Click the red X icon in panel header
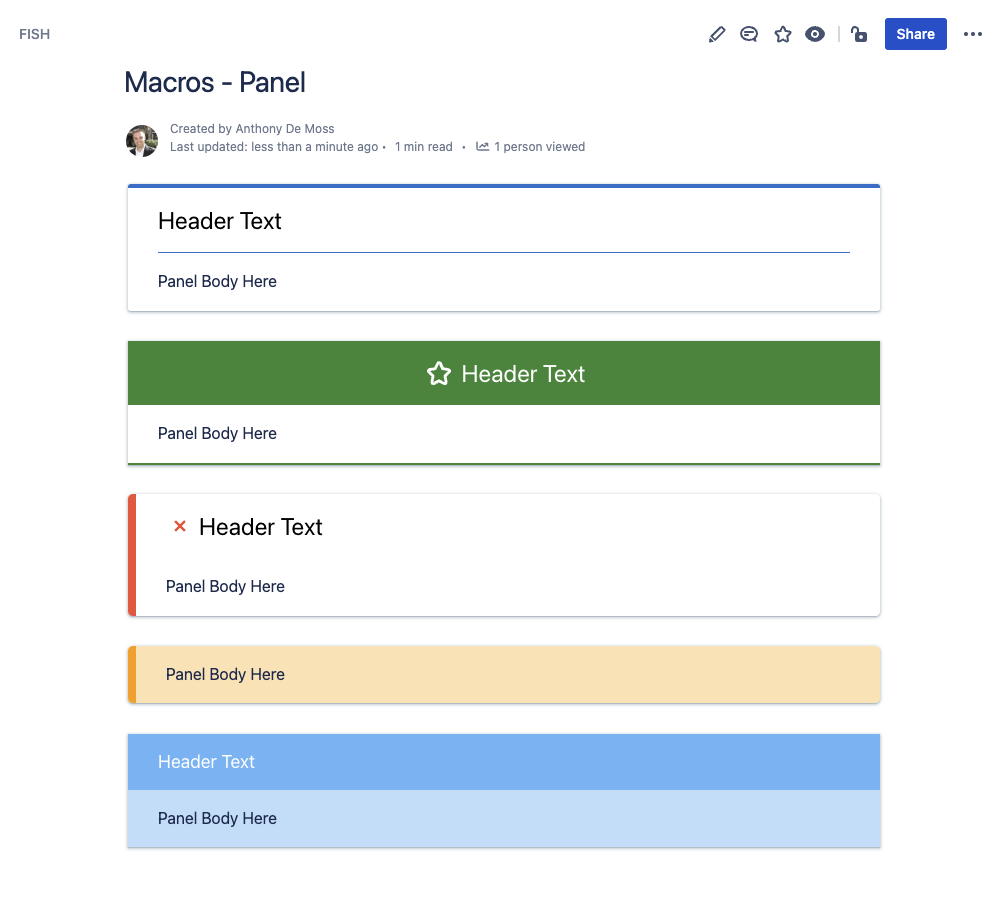This screenshot has height=905, width=1000. tap(180, 527)
